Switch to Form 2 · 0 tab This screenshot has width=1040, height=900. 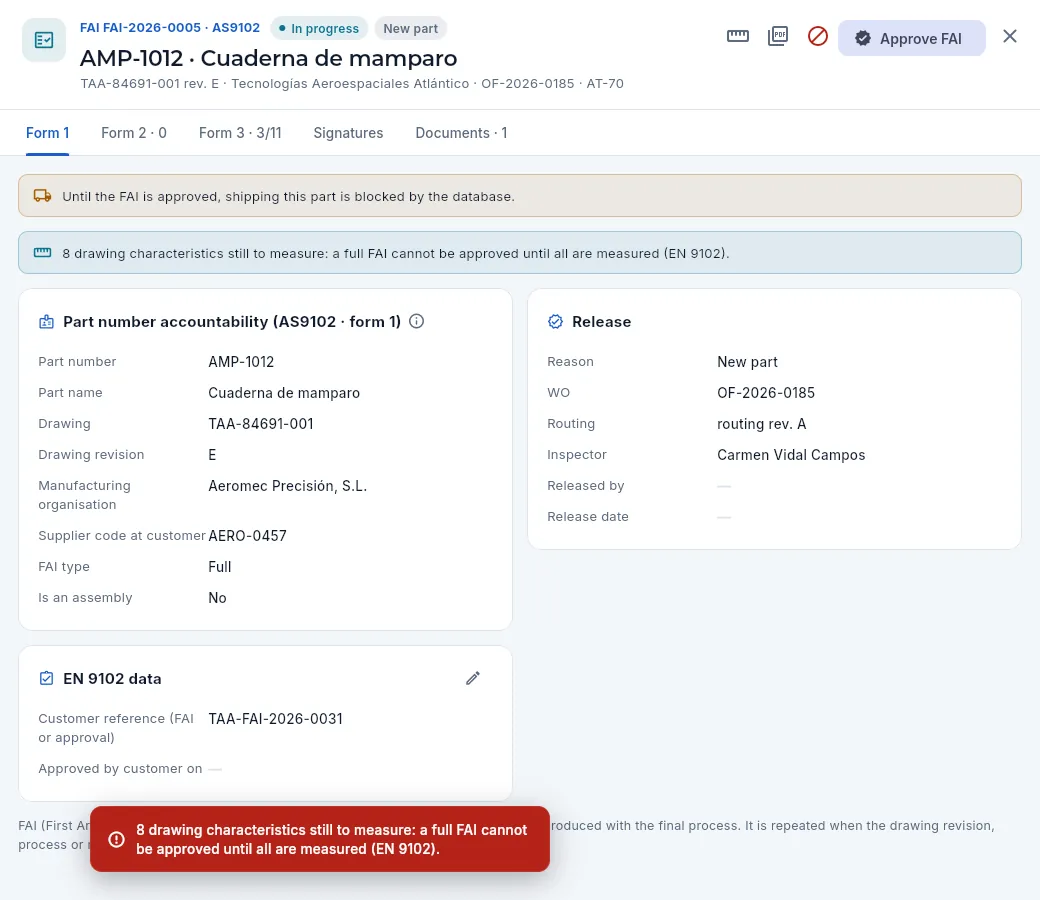coord(134,133)
